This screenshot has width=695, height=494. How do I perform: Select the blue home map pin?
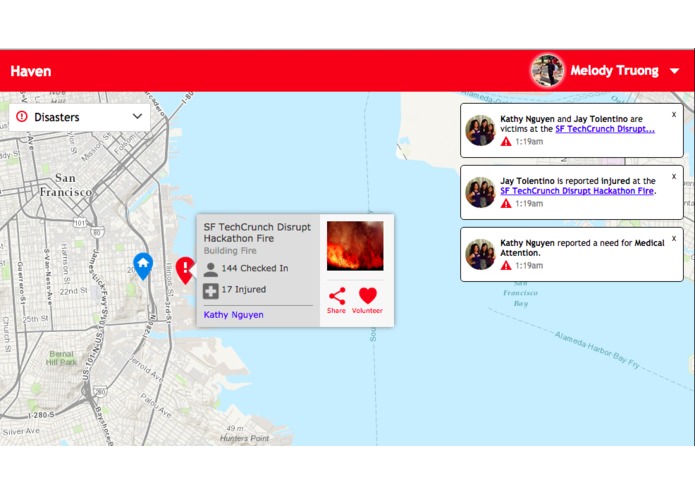pyautogui.click(x=143, y=266)
